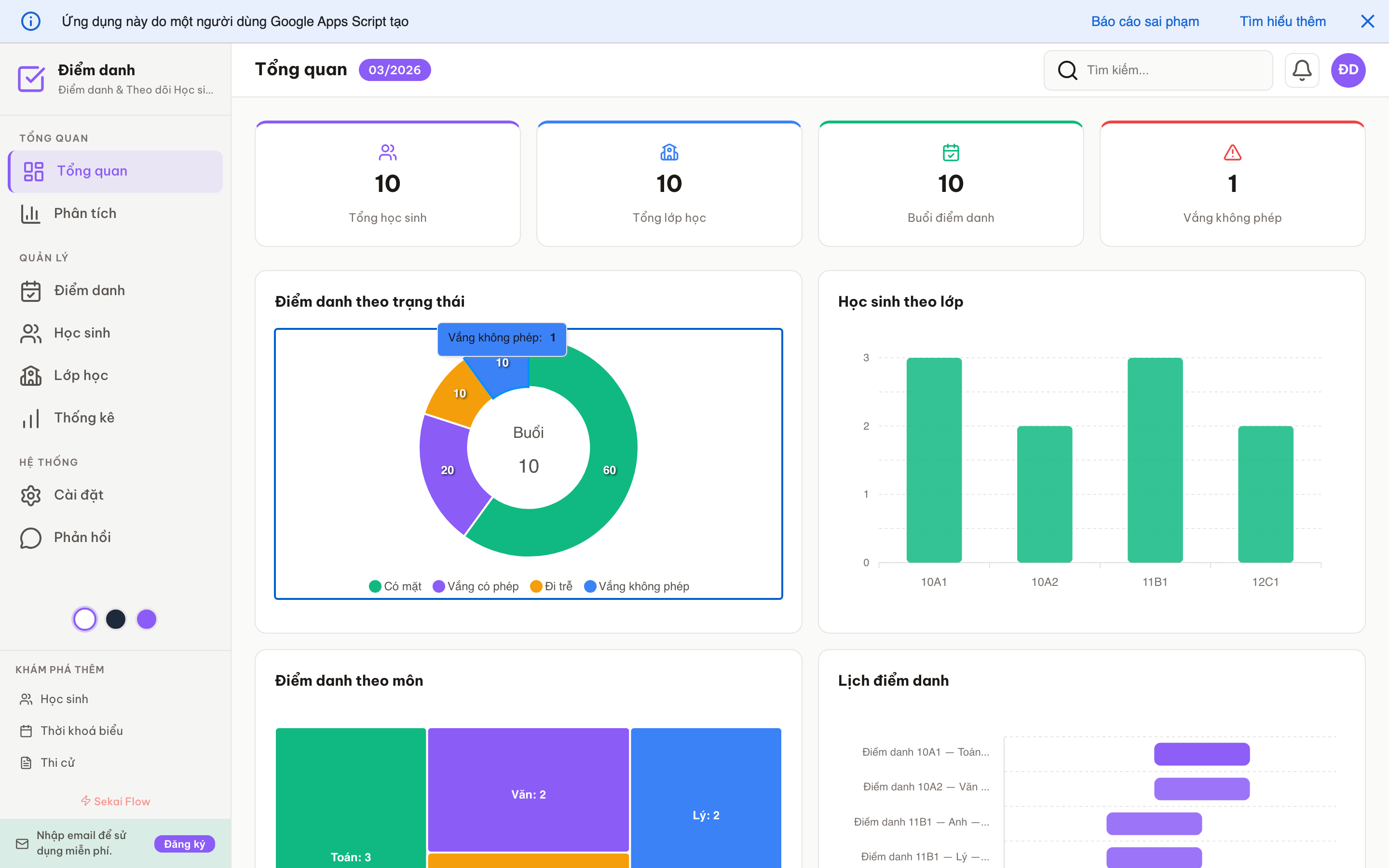
Task: Open the ĐD user avatar
Action: coord(1348,70)
